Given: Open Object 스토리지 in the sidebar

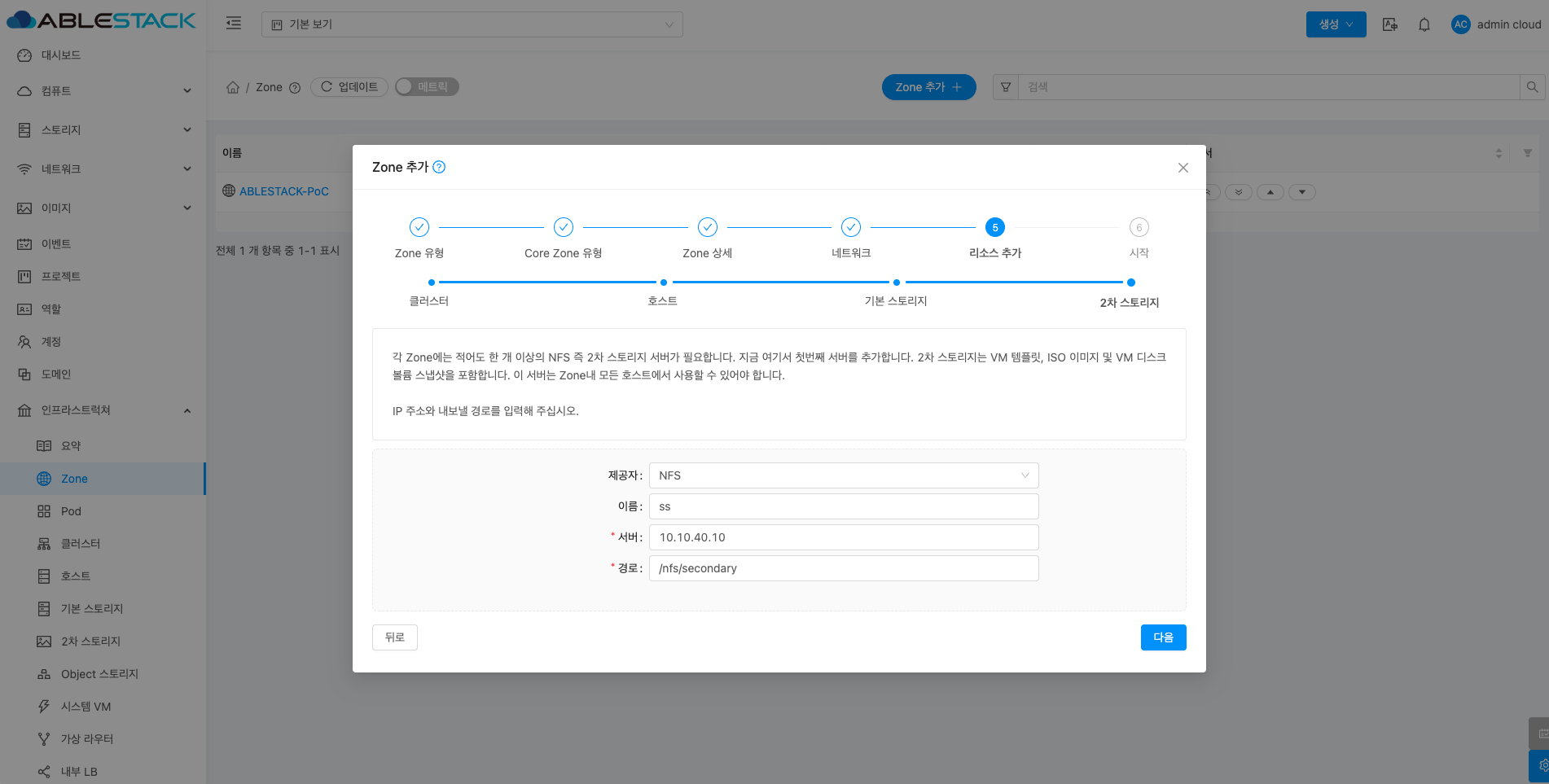Looking at the screenshot, I should tap(103, 674).
